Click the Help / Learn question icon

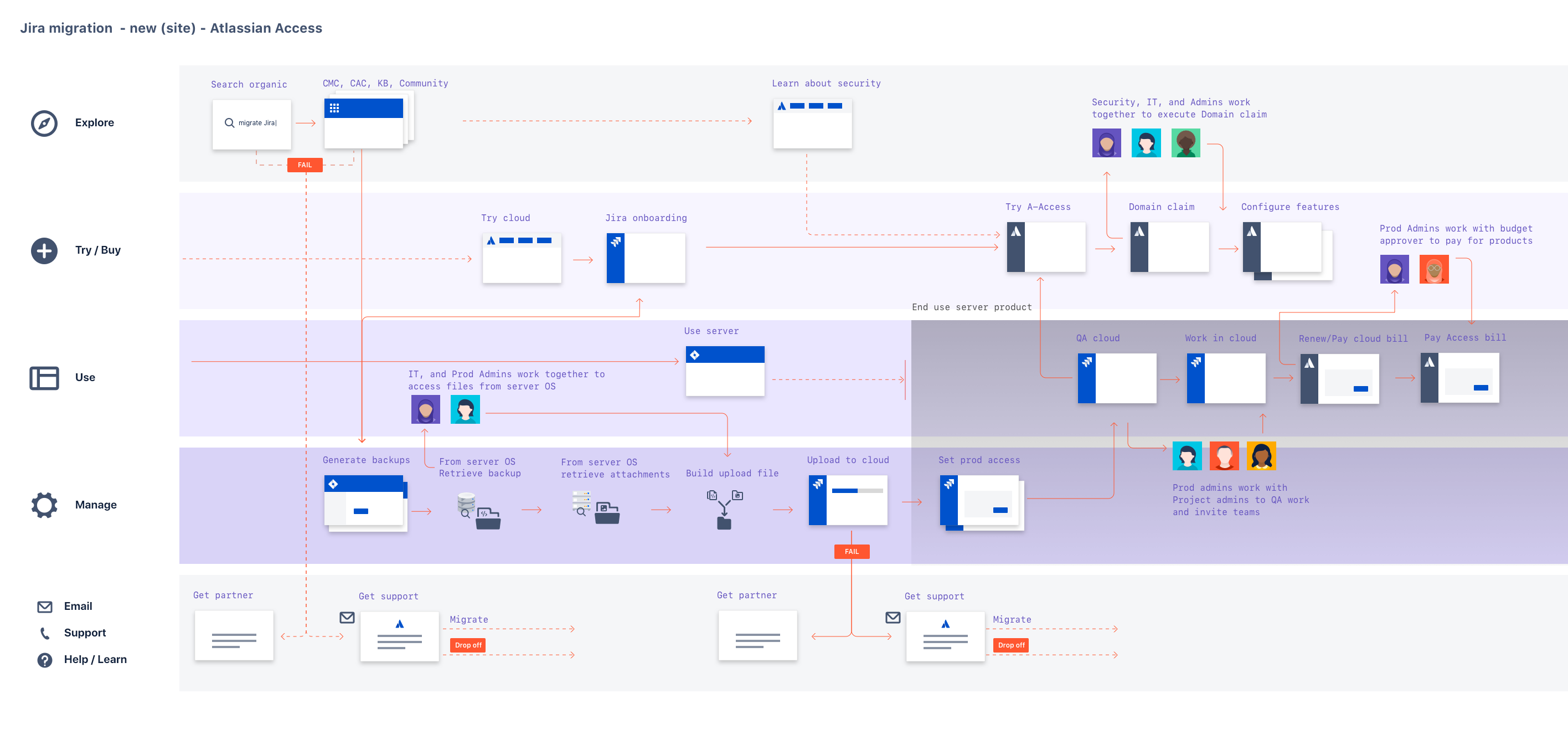(x=44, y=660)
